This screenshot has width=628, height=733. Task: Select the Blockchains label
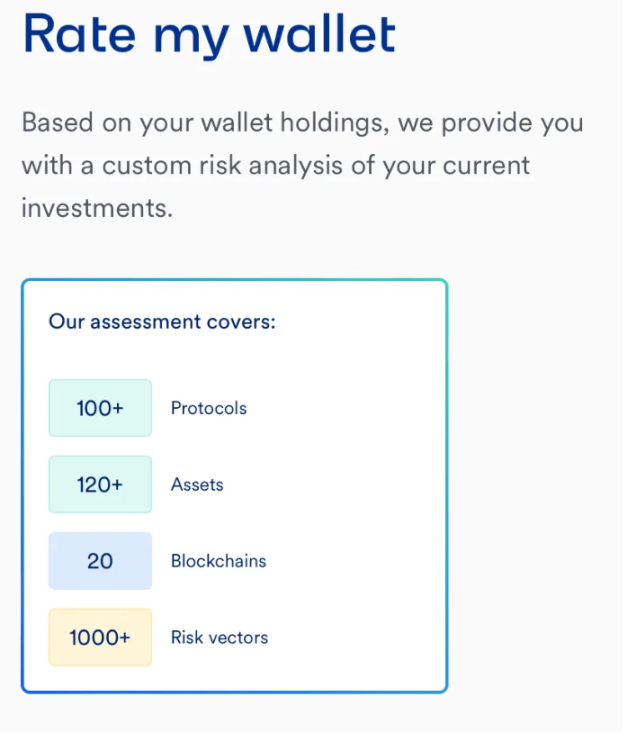click(x=218, y=561)
